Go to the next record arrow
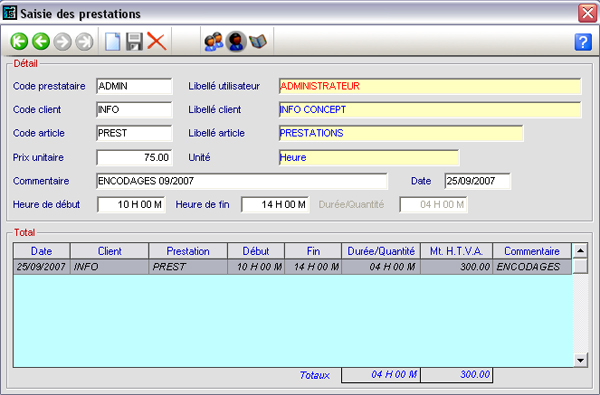Image resolution: width=600 pixels, height=395 pixels. 62,41
